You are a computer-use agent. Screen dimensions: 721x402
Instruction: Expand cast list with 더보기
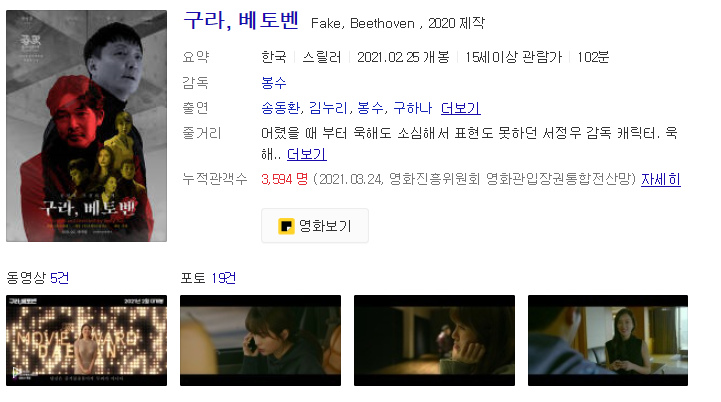pos(461,108)
